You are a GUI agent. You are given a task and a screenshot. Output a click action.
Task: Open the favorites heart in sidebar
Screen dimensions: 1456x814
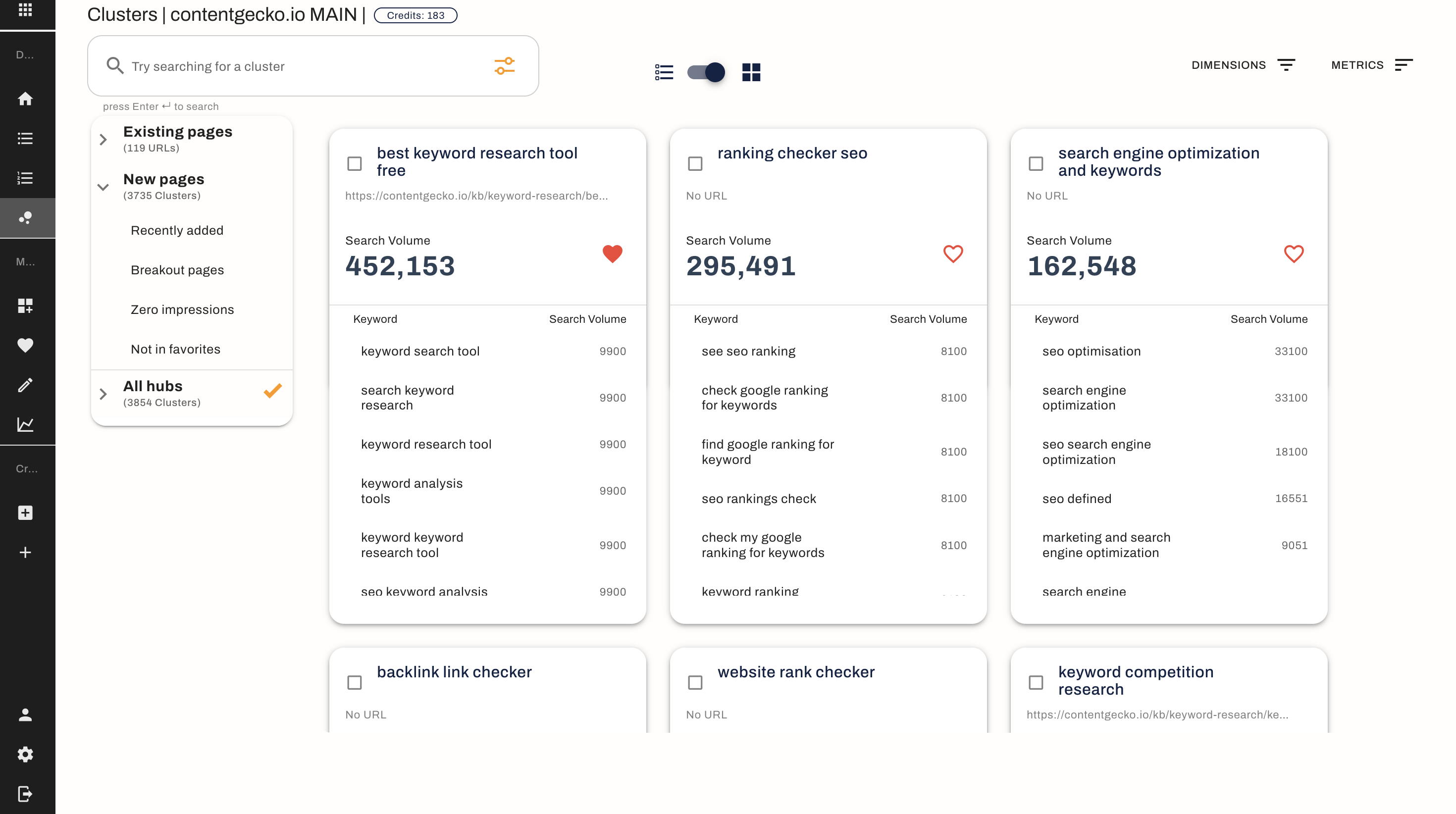coord(25,346)
